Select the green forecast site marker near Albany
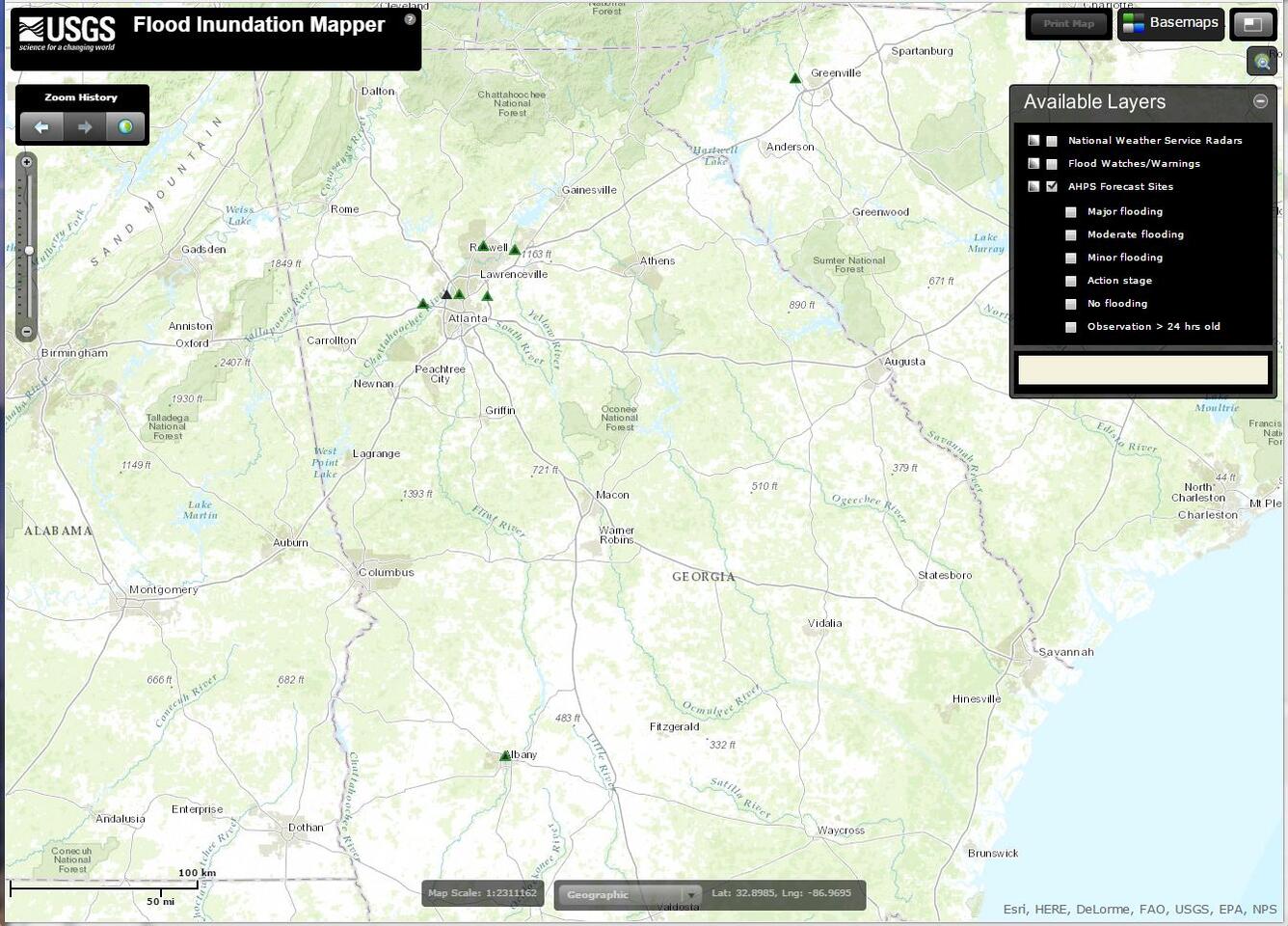This screenshot has height=926, width=1288. click(506, 755)
